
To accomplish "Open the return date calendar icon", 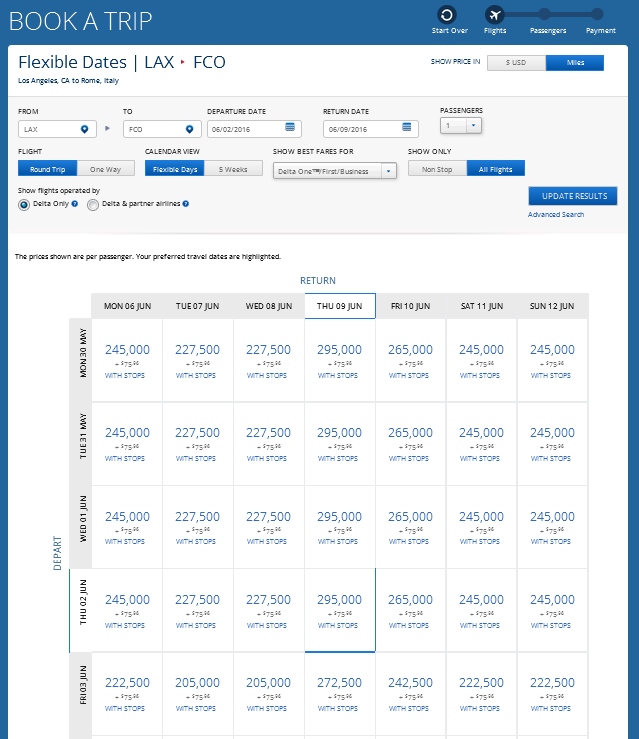I will 406,128.
